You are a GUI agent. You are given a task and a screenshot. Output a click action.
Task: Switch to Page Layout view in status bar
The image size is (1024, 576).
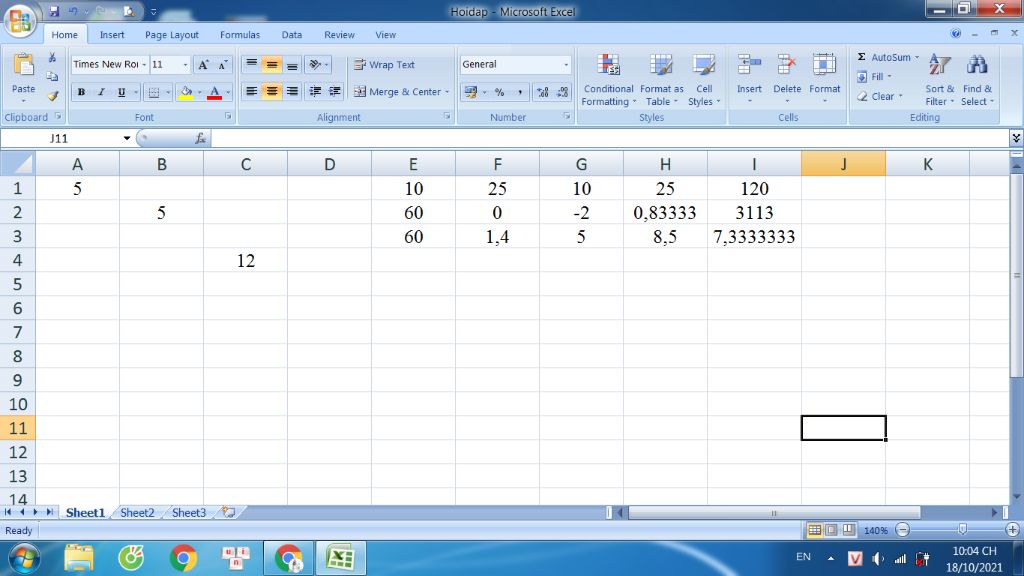pyautogui.click(x=831, y=530)
